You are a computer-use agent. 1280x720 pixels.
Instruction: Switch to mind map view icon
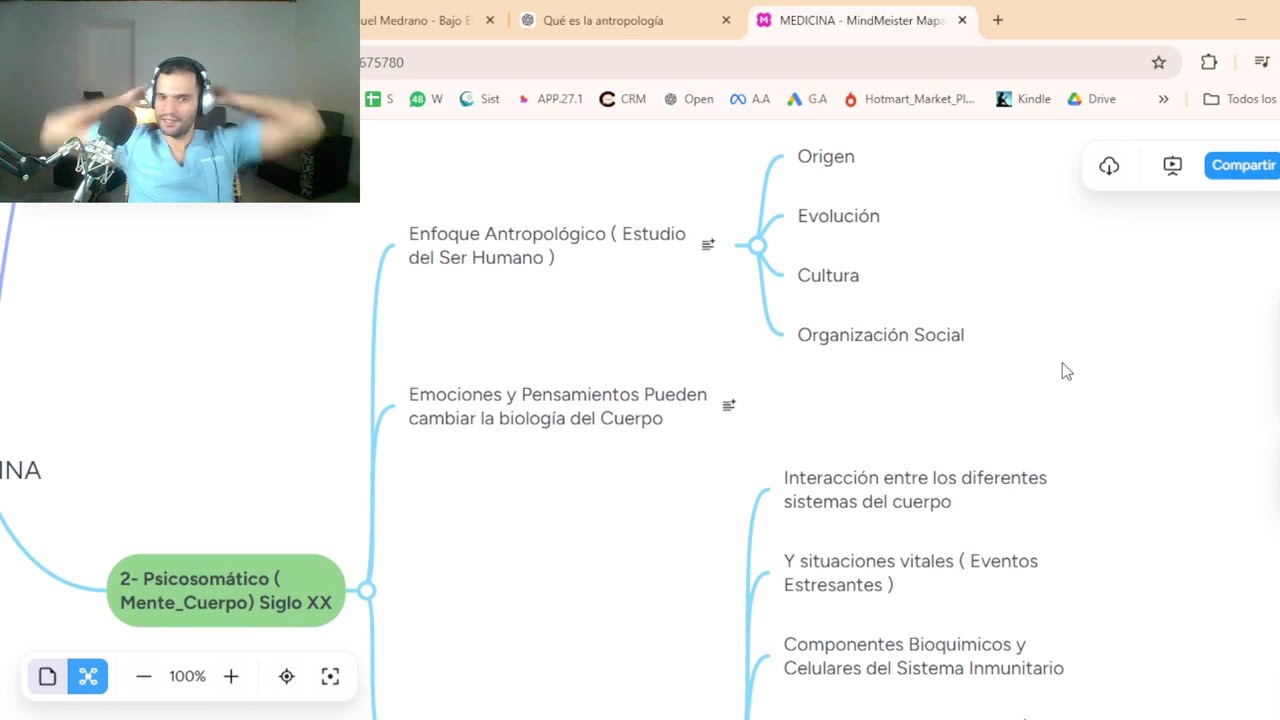tap(87, 677)
